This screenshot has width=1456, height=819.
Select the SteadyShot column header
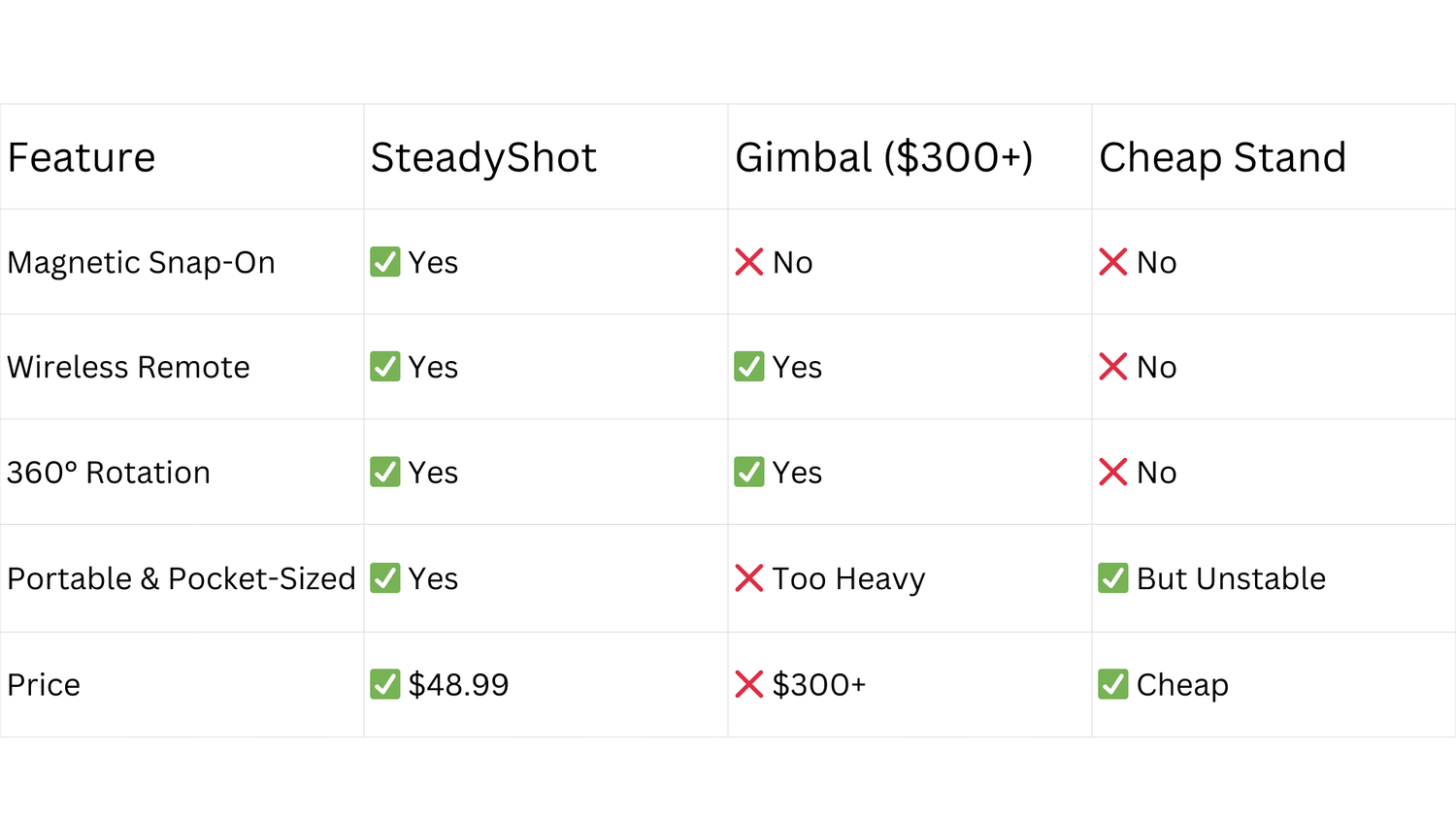(483, 158)
